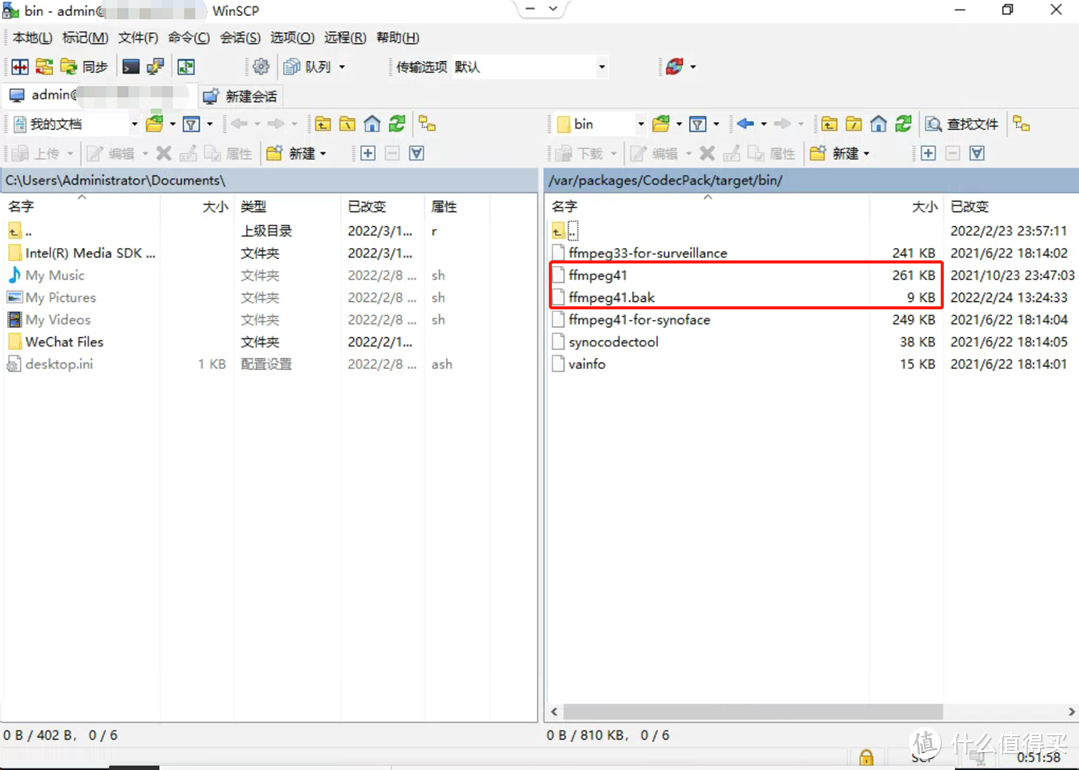Expand the 队列 queue dropdown arrow

click(342, 67)
